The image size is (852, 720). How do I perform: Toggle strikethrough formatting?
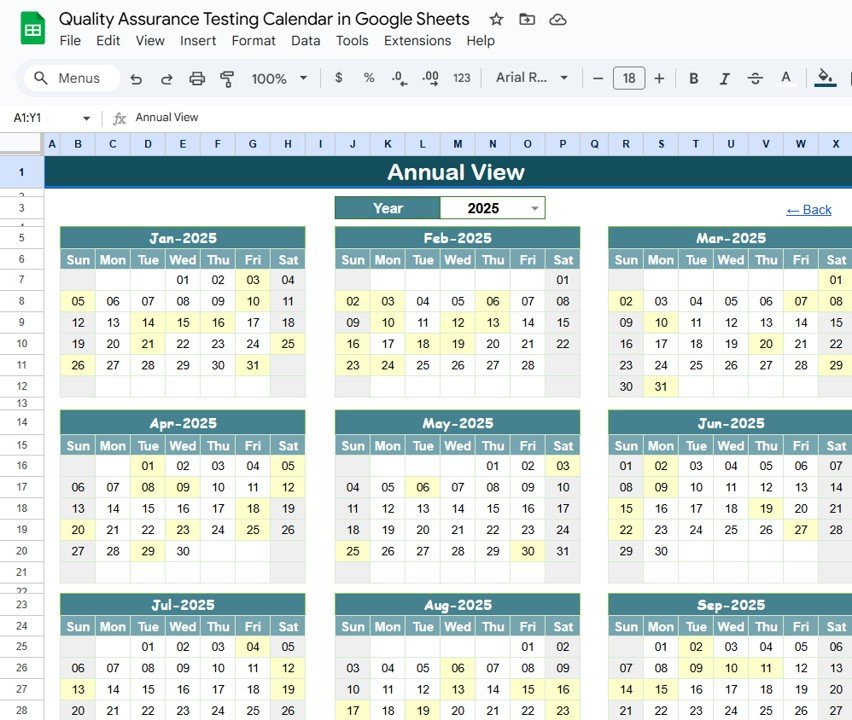(x=755, y=78)
